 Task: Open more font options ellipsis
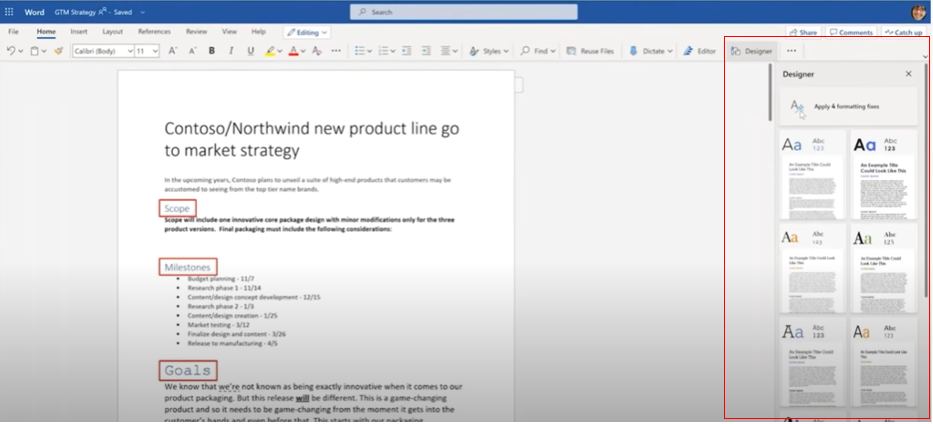click(336, 51)
